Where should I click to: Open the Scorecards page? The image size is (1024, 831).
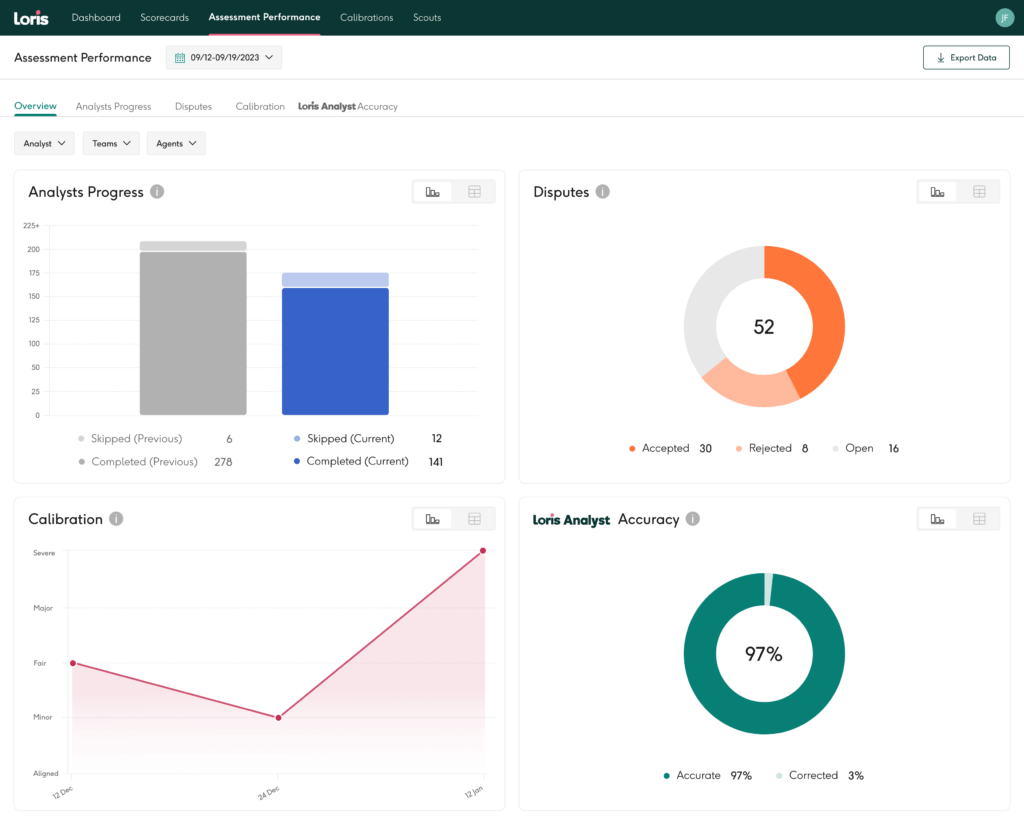click(164, 17)
